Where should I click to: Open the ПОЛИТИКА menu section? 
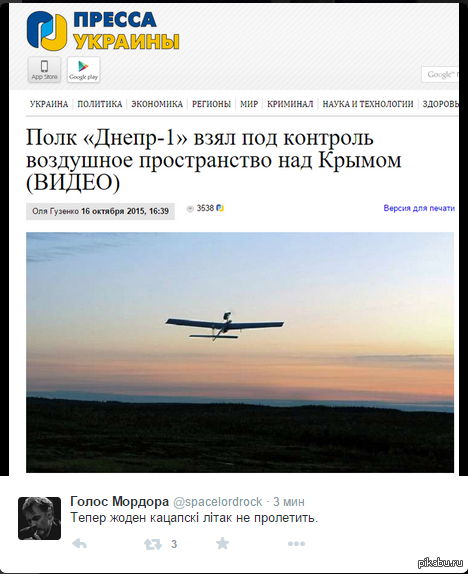pyautogui.click(x=100, y=104)
